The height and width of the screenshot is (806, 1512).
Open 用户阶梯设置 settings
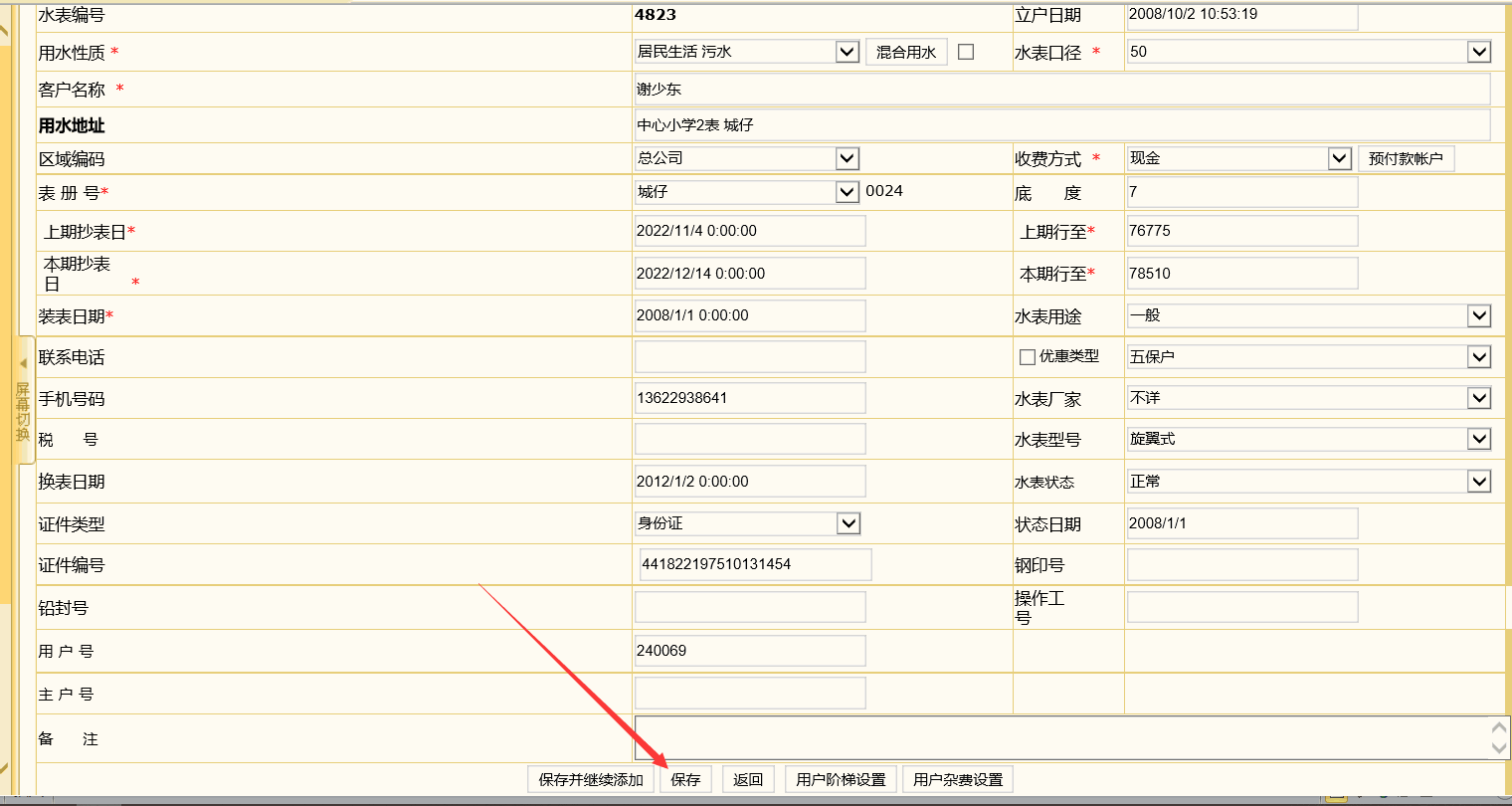(x=841, y=779)
